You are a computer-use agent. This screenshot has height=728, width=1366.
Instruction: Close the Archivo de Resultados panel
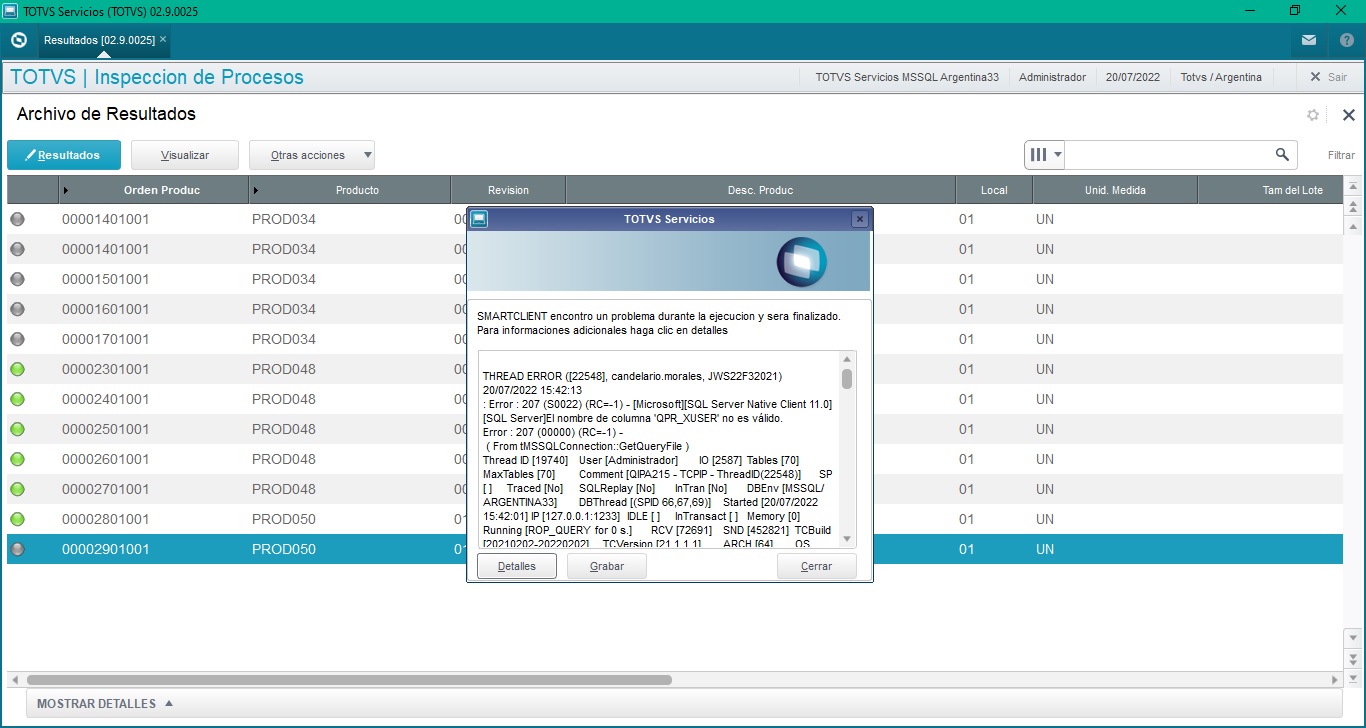pyautogui.click(x=1348, y=115)
